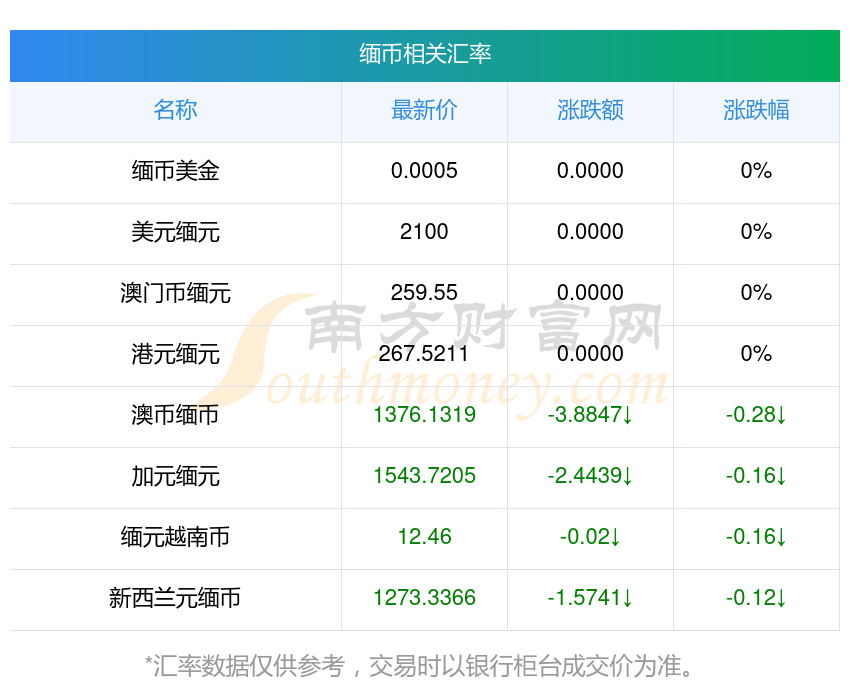Click 美元缅元 change amount 0.0000
The width and height of the screenshot is (850, 698).
[590, 232]
